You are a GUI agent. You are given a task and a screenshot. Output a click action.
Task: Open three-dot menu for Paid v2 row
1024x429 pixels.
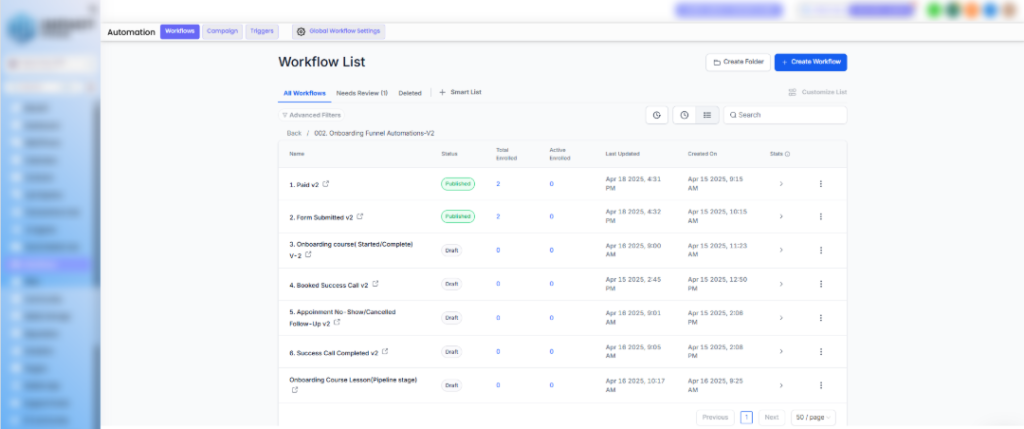[820, 184]
